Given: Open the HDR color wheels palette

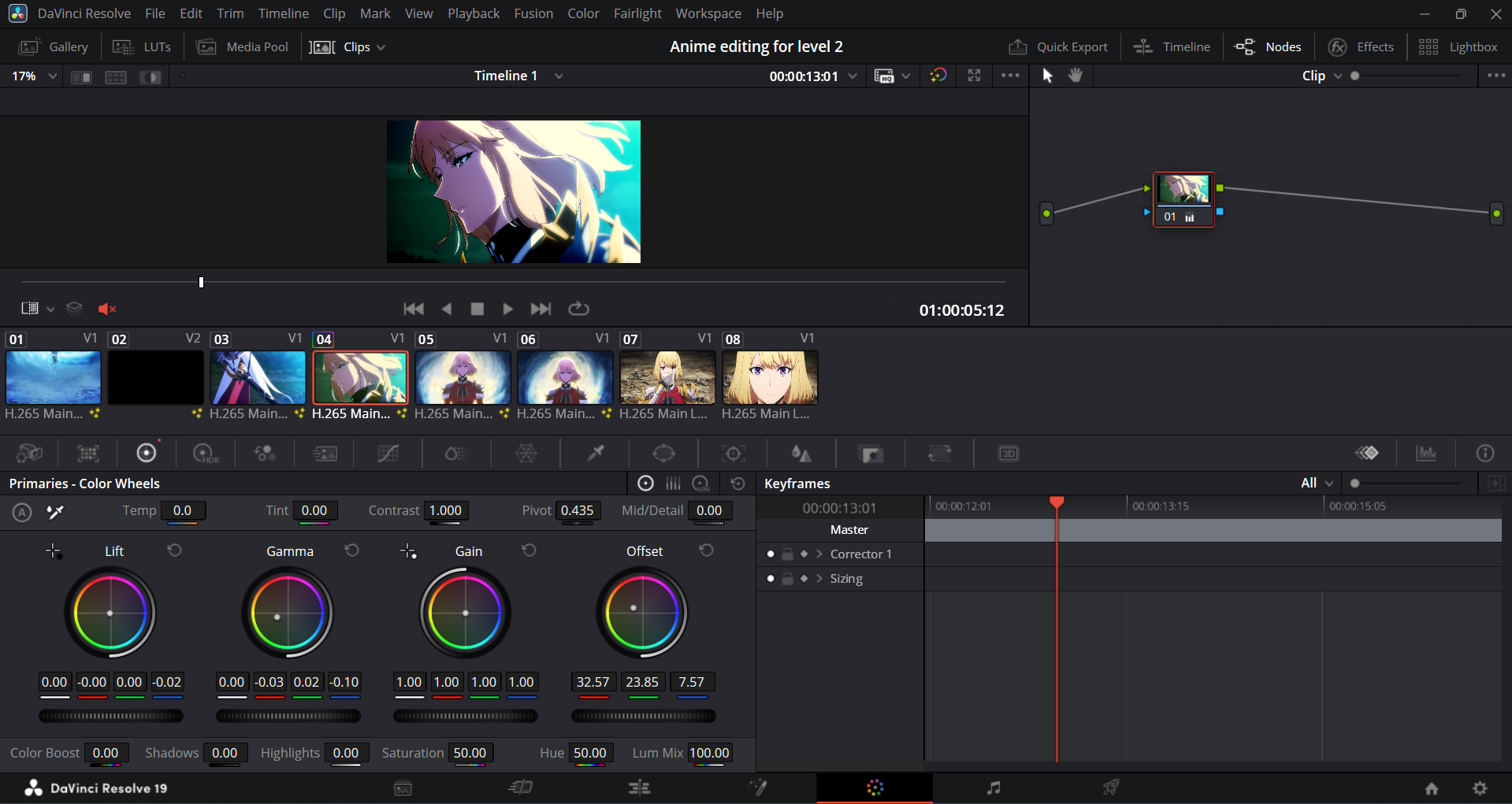Looking at the screenshot, I should 206,454.
